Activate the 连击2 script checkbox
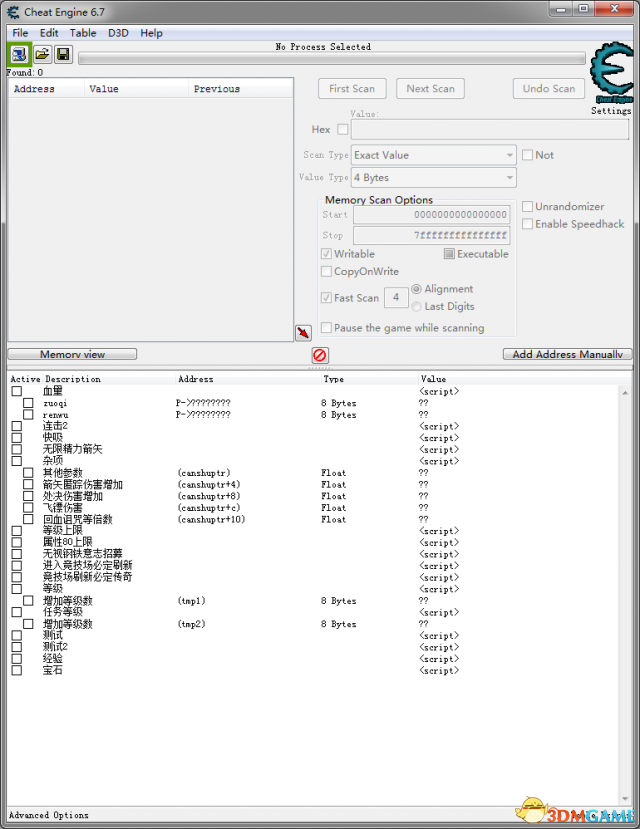Screen dimensions: 640x829 (x=16, y=426)
